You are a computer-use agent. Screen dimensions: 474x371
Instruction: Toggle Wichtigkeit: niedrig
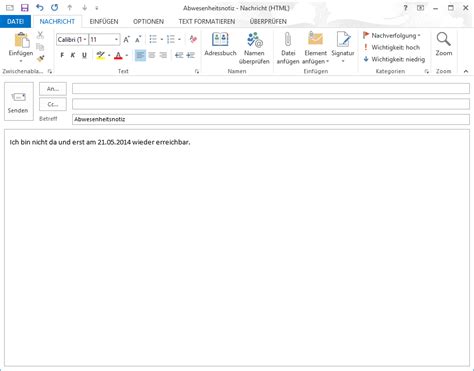(394, 59)
